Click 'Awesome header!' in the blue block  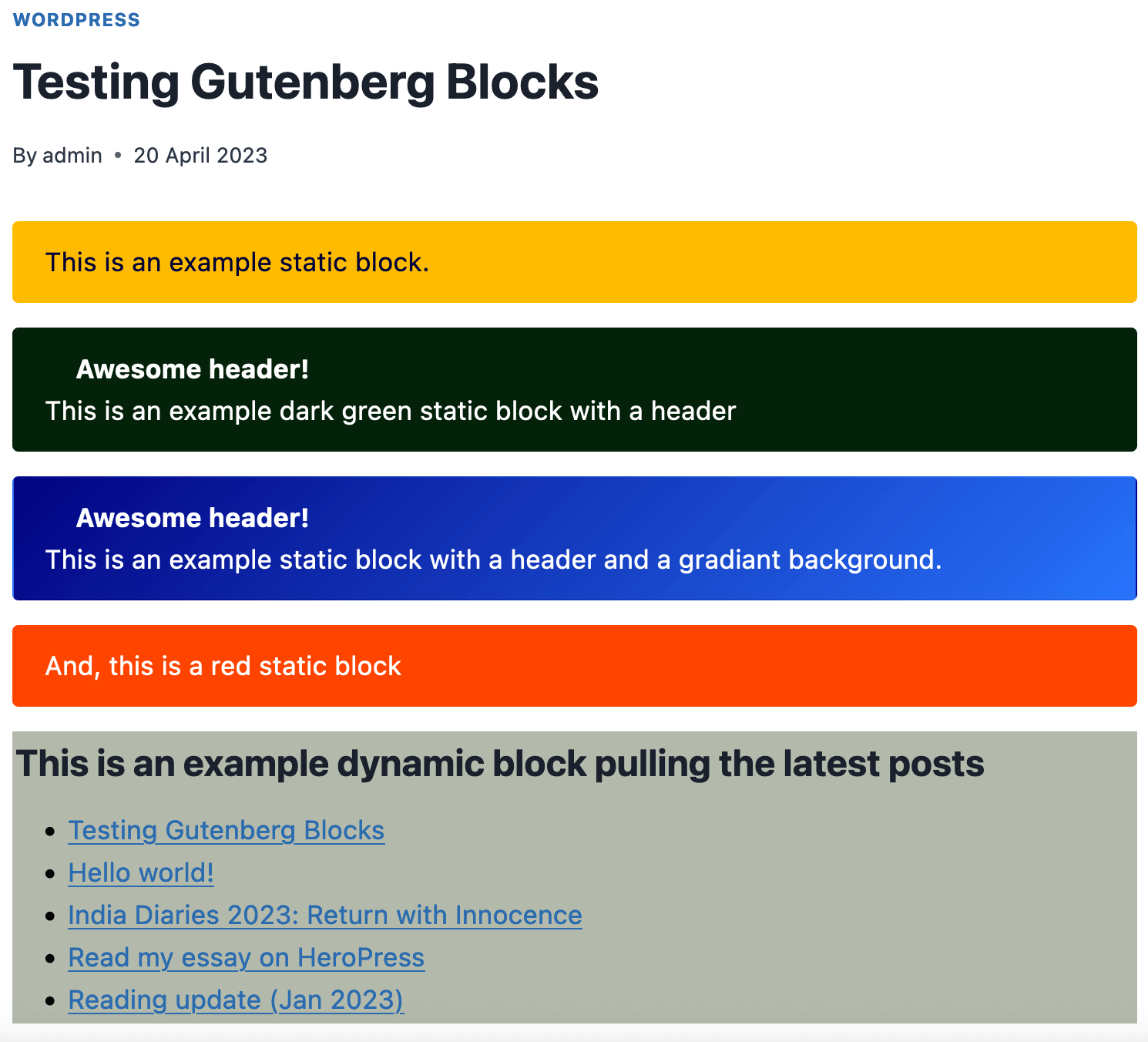192,518
